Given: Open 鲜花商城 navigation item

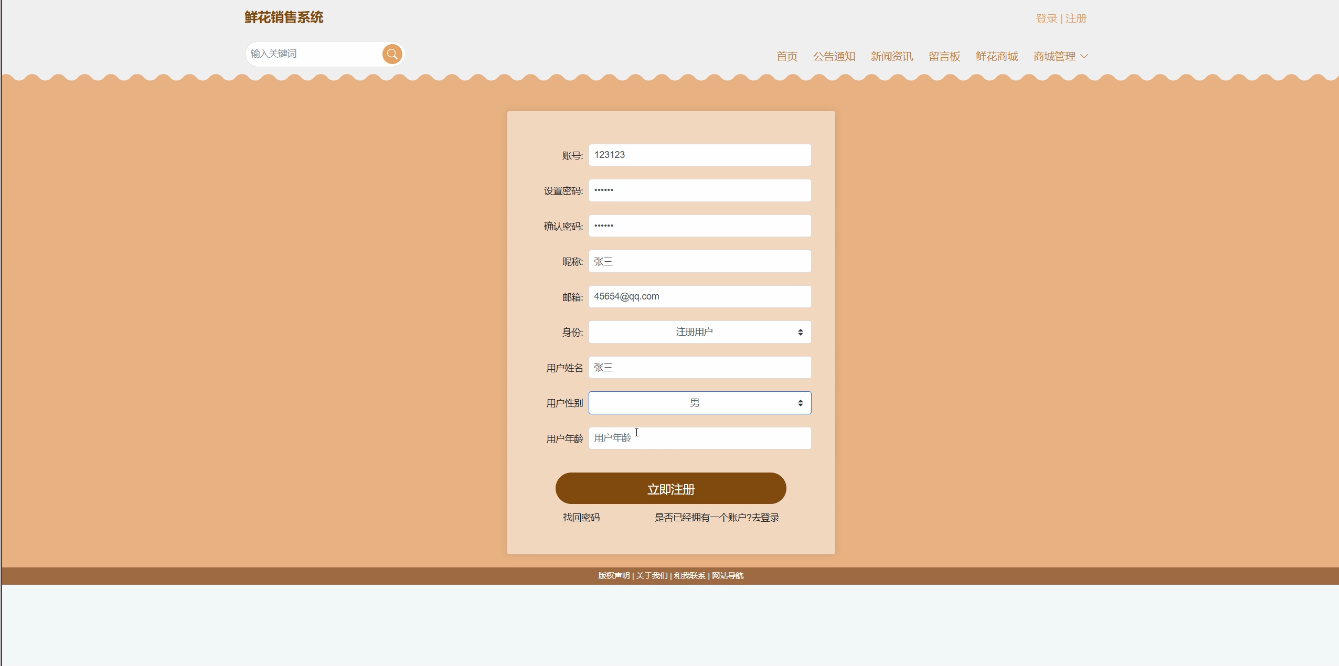Looking at the screenshot, I should coord(997,56).
